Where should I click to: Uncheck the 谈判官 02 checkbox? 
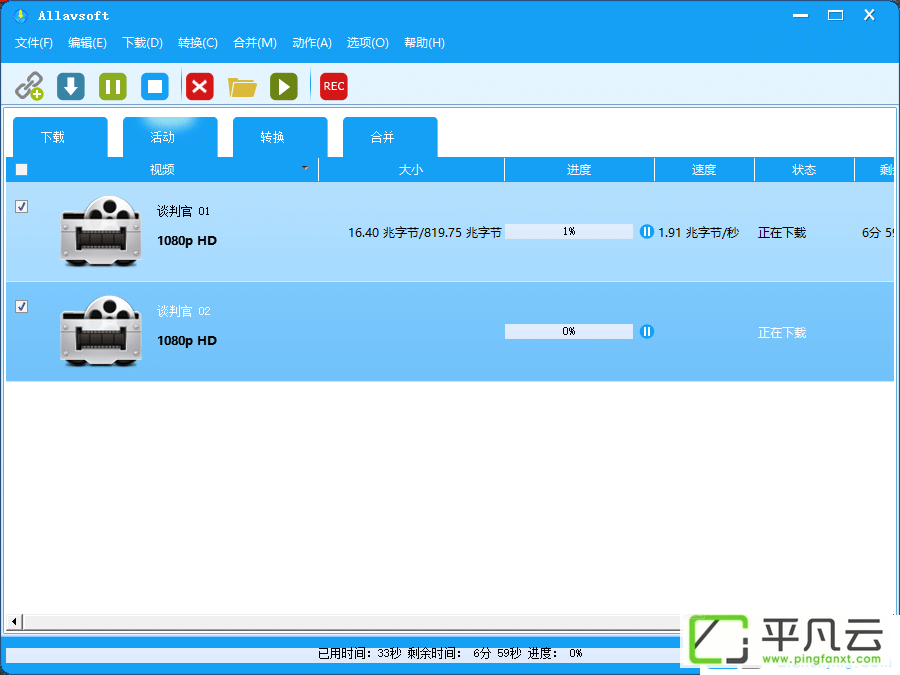point(21,307)
